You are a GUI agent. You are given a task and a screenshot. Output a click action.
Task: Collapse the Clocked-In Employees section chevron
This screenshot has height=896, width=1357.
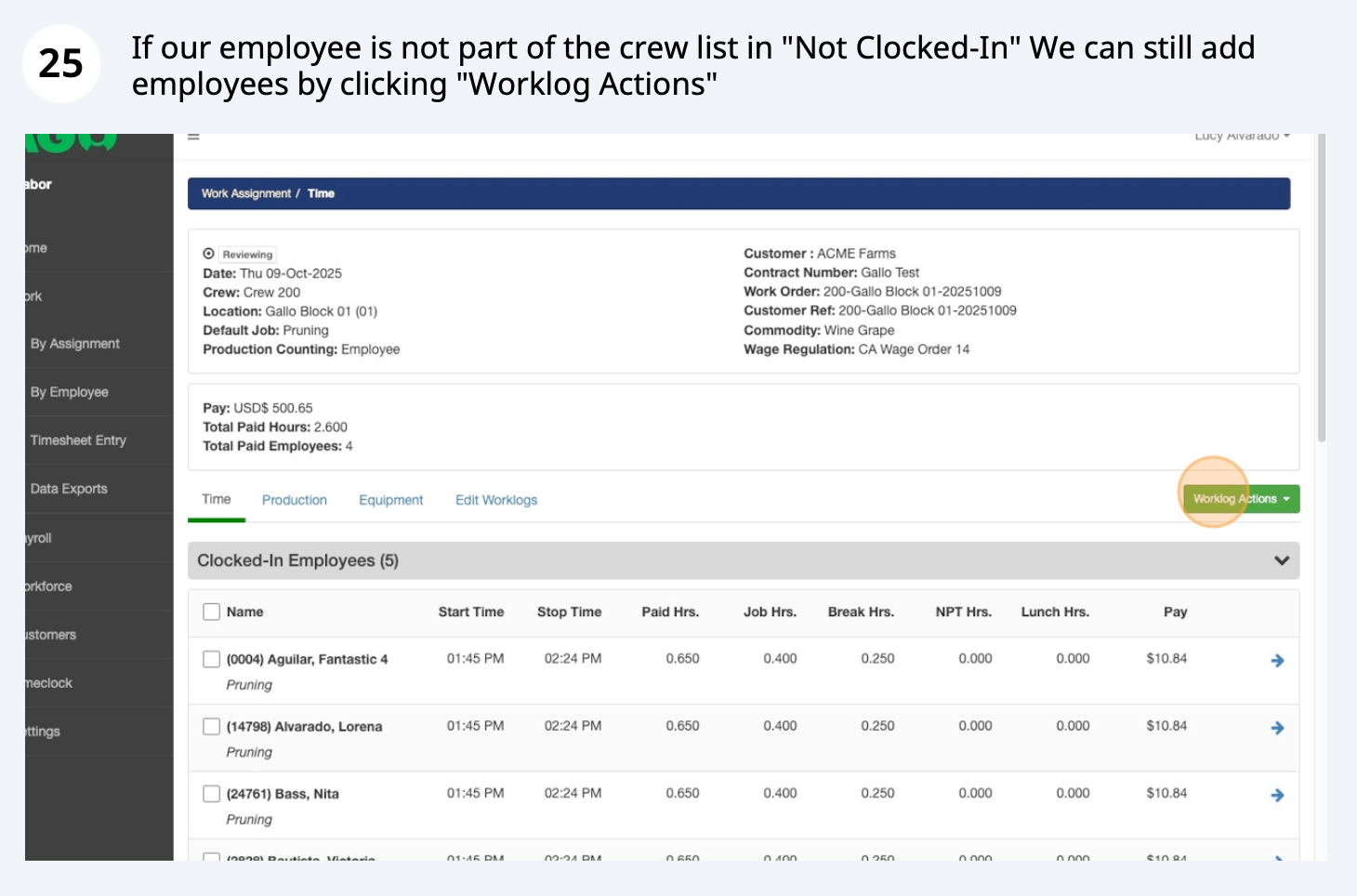tap(1281, 560)
